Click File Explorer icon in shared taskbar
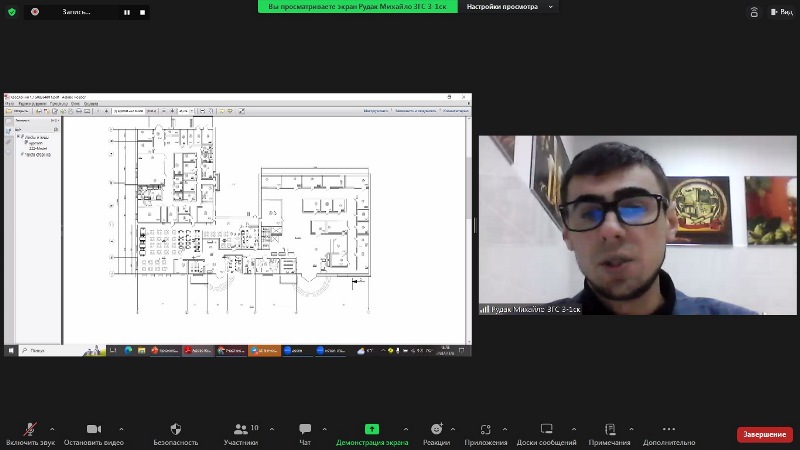The width and height of the screenshot is (800, 450). [x=141, y=351]
